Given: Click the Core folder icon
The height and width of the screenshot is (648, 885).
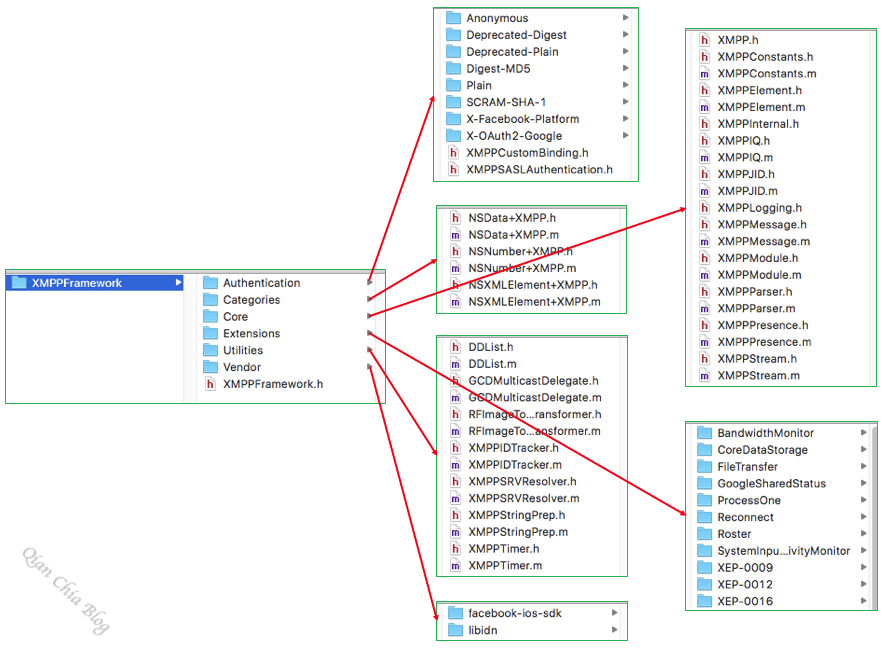Looking at the screenshot, I should click(x=211, y=317).
